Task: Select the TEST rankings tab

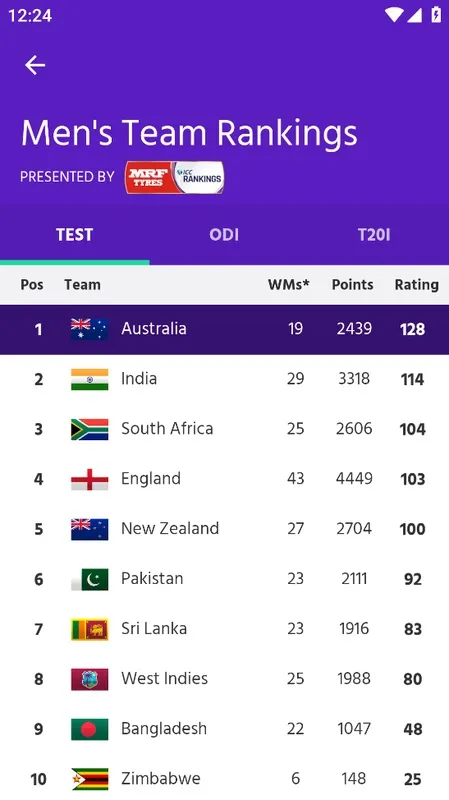Action: click(74, 235)
